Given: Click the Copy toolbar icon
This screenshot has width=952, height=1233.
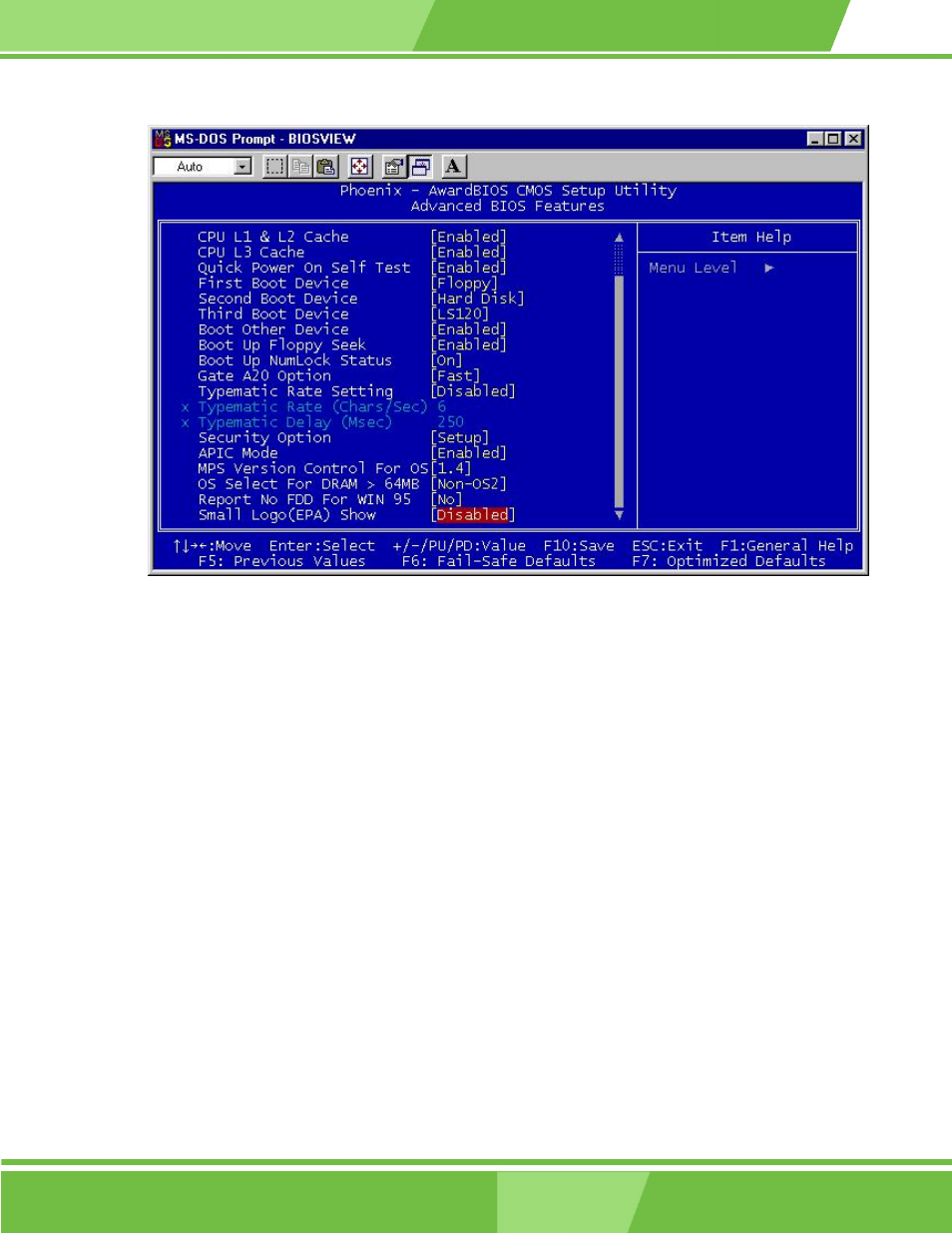Looking at the screenshot, I should click(x=300, y=167).
